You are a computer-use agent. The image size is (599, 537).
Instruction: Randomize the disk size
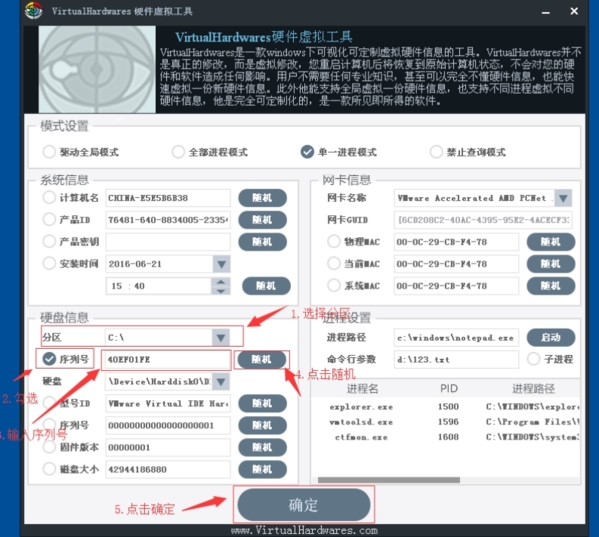pyautogui.click(x=262, y=469)
